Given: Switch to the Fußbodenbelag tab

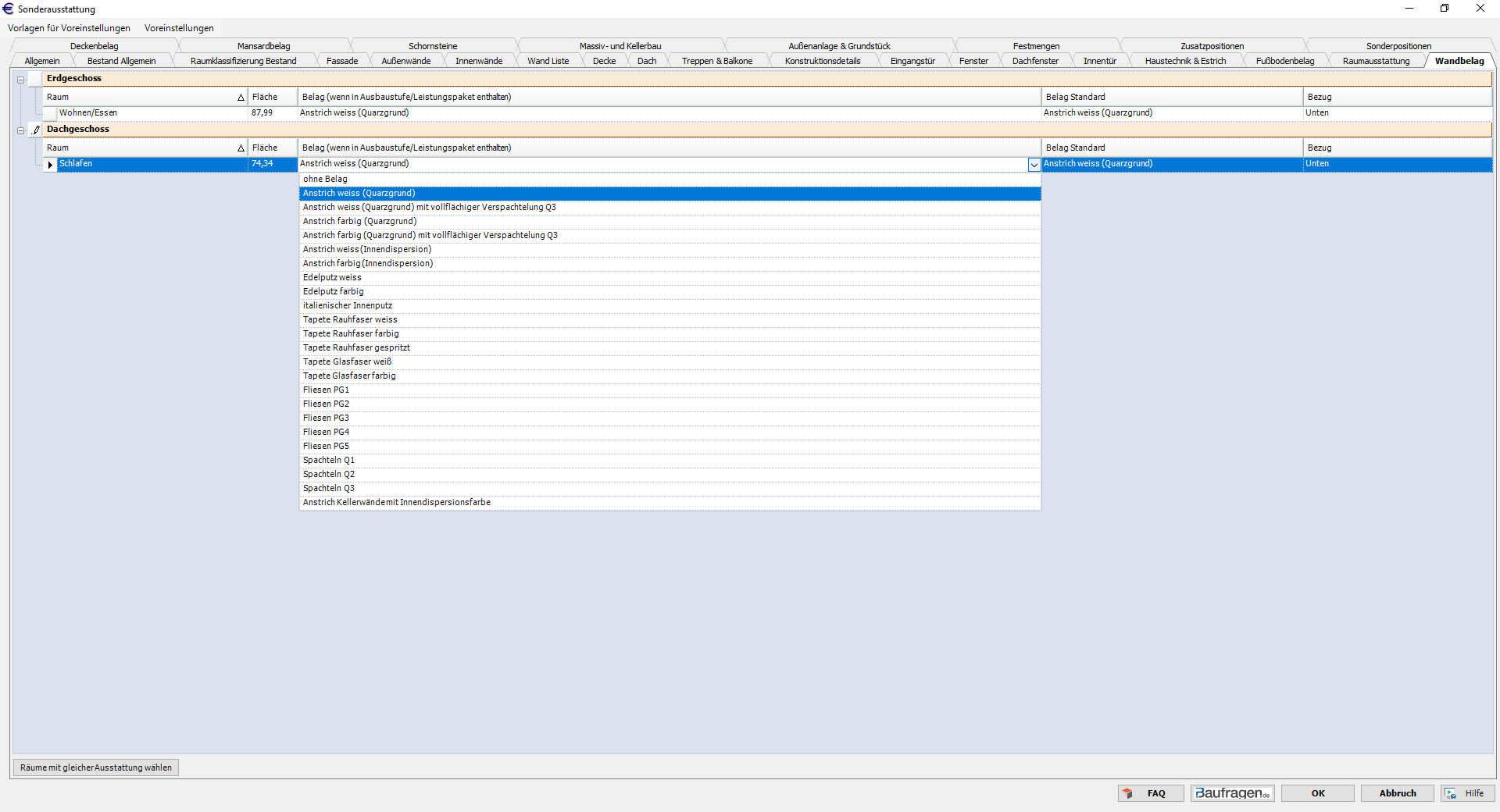Looking at the screenshot, I should tap(1284, 61).
